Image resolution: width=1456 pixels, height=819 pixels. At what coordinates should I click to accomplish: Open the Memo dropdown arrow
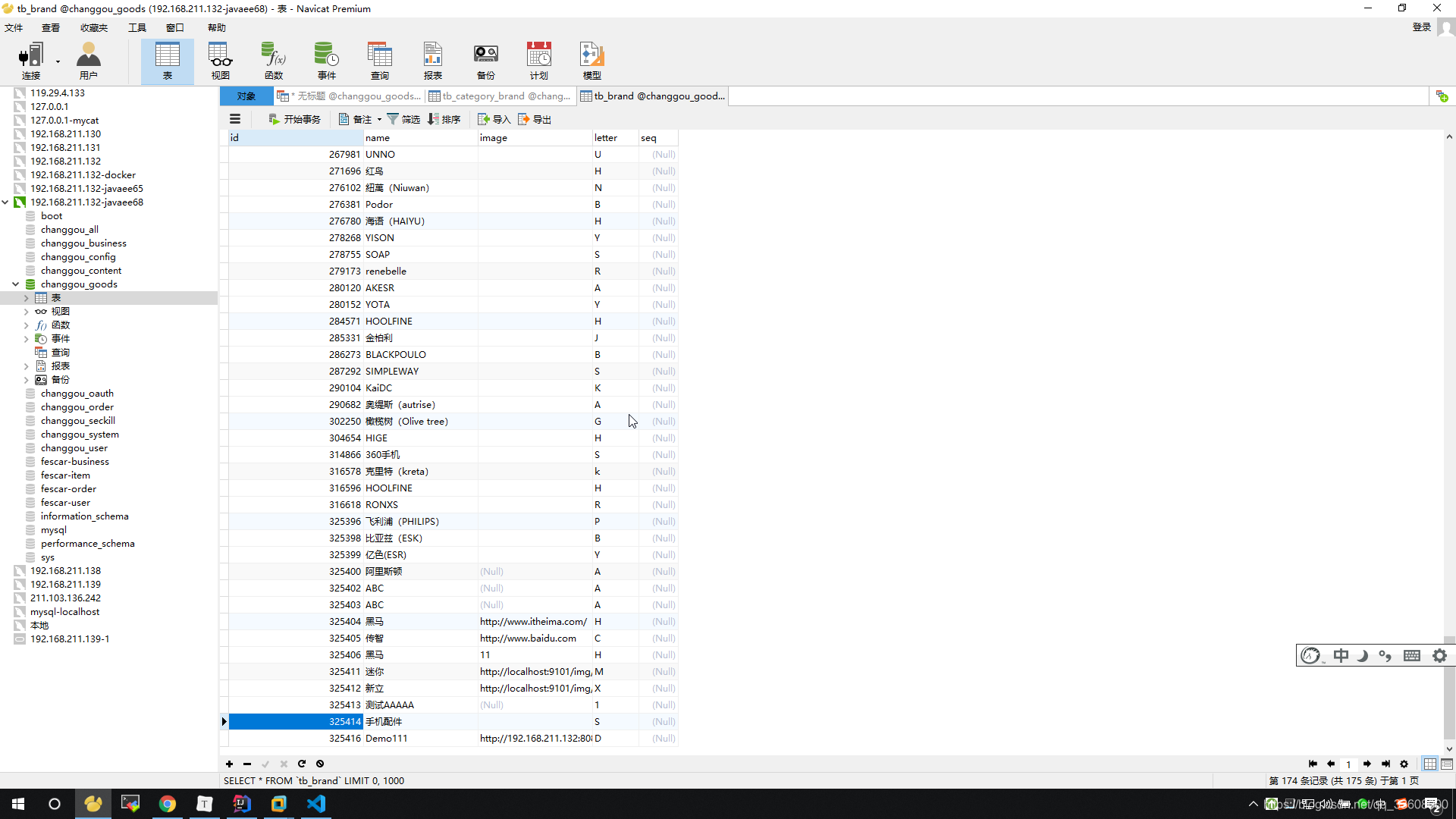pyautogui.click(x=379, y=119)
